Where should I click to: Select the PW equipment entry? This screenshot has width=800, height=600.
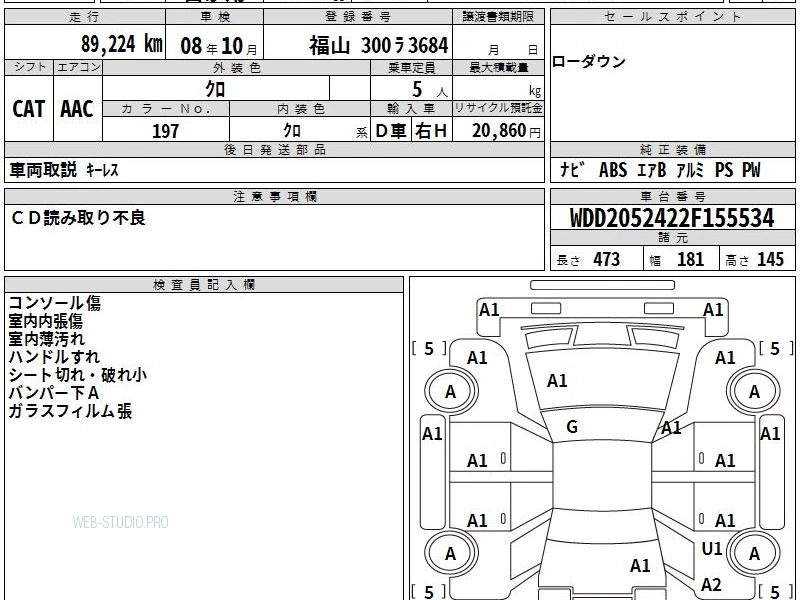[x=751, y=170]
